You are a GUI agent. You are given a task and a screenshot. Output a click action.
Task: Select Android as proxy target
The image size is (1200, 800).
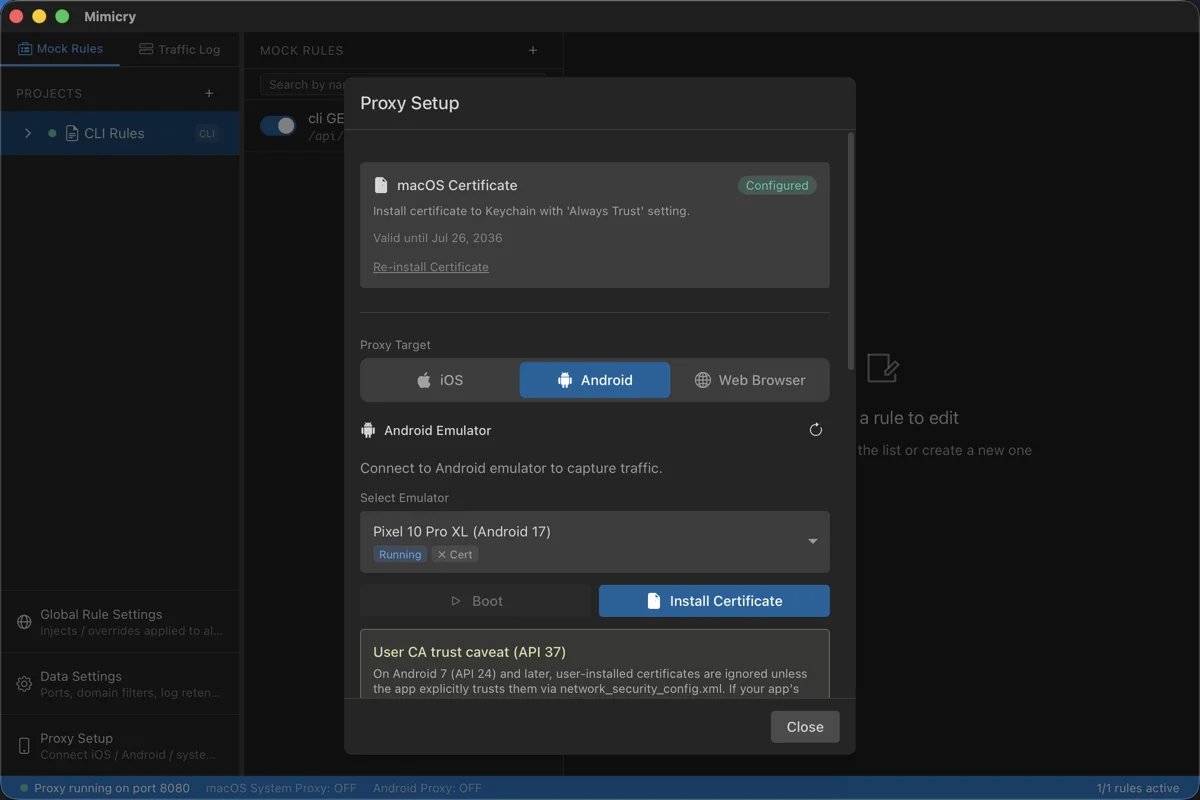[595, 380]
